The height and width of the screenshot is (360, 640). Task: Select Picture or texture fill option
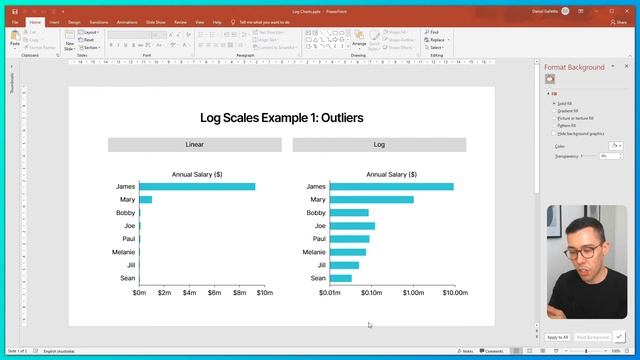click(x=554, y=118)
